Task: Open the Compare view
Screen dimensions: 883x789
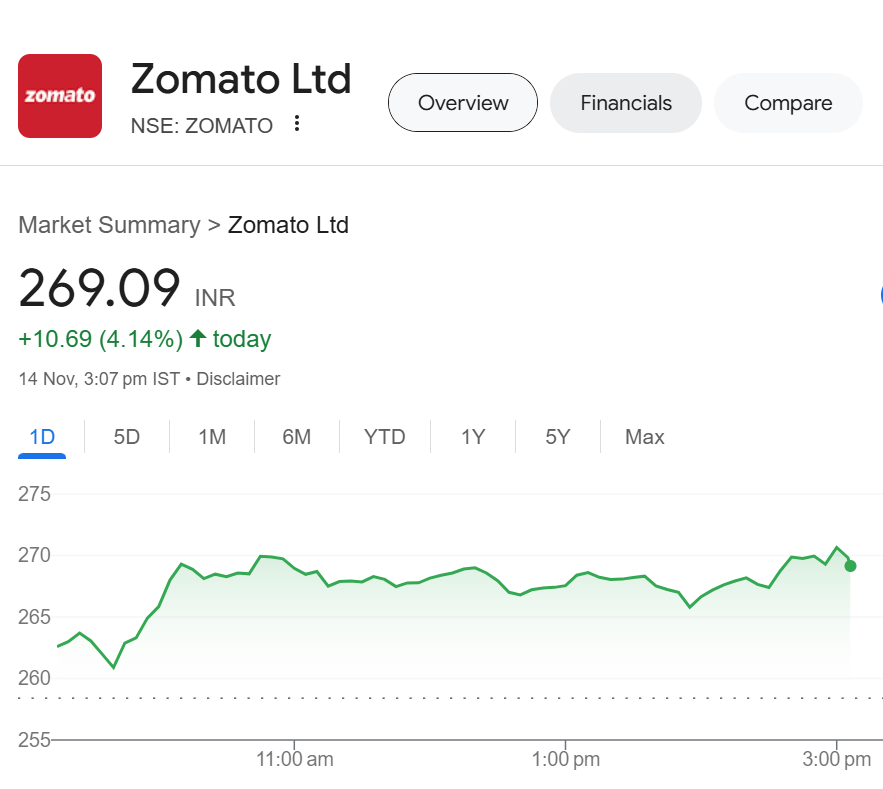Action: (x=788, y=102)
